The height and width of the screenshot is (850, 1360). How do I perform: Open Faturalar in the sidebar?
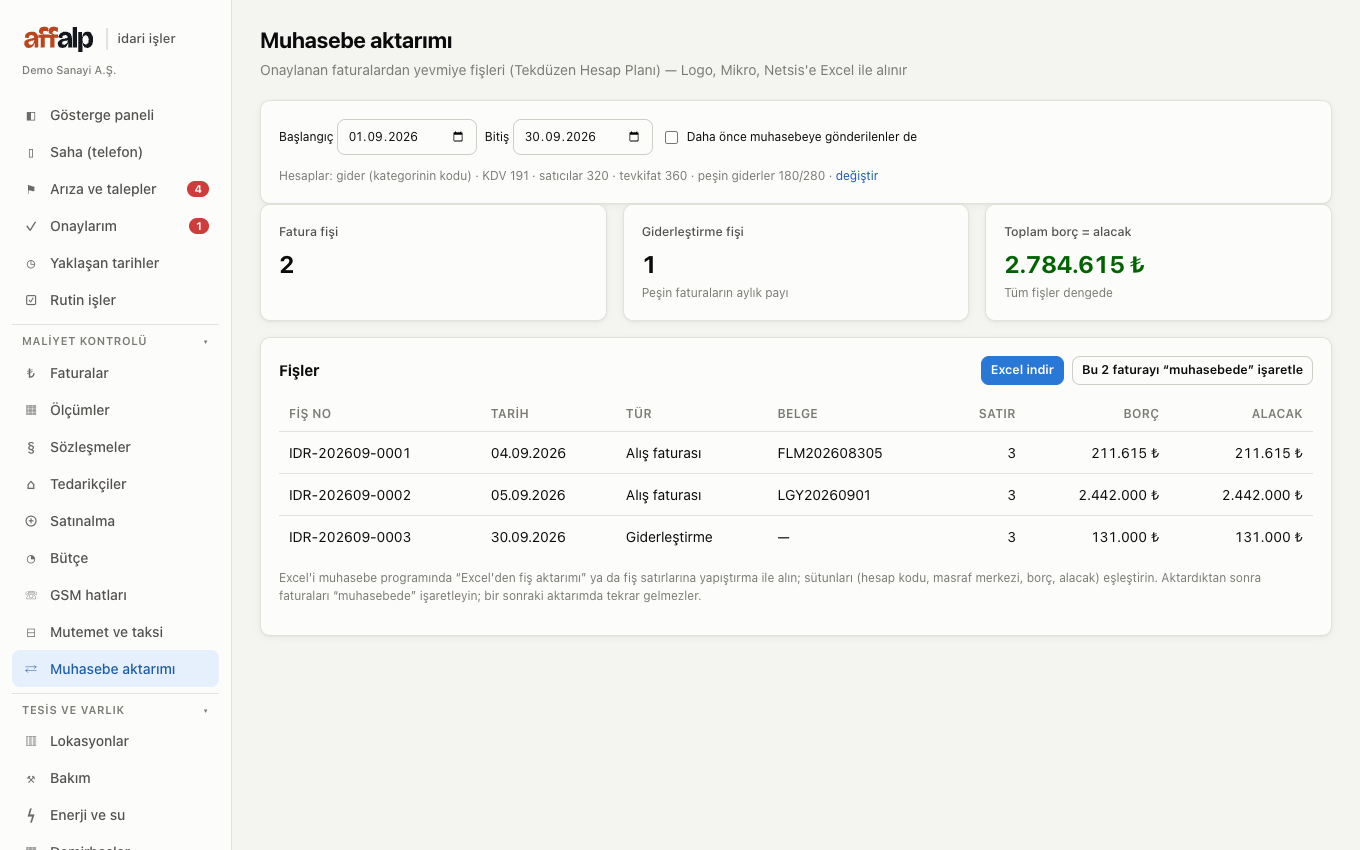(115, 373)
